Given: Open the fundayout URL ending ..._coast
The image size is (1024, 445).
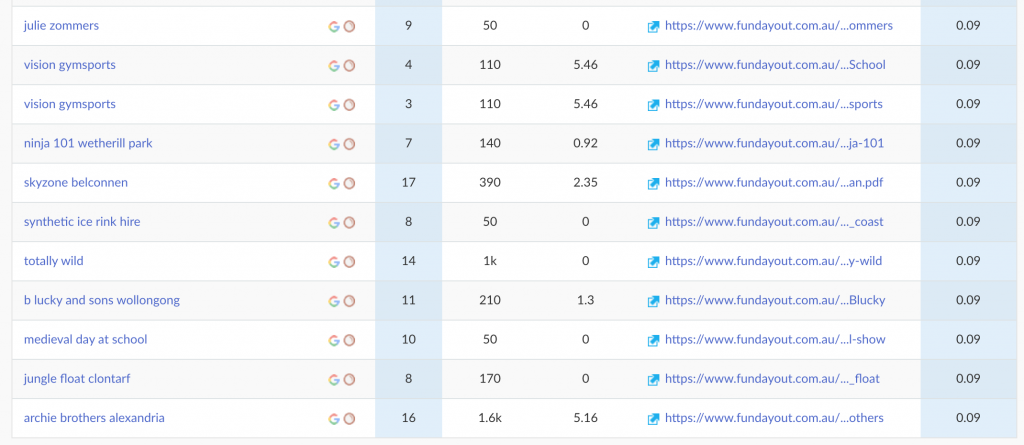Looking at the screenshot, I should point(774,222).
